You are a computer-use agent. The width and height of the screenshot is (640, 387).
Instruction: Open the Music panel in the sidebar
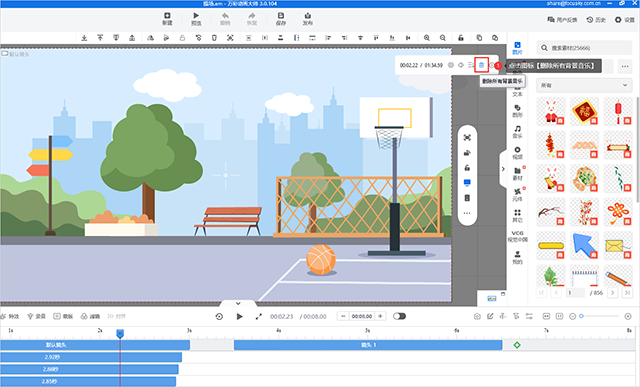[517, 131]
